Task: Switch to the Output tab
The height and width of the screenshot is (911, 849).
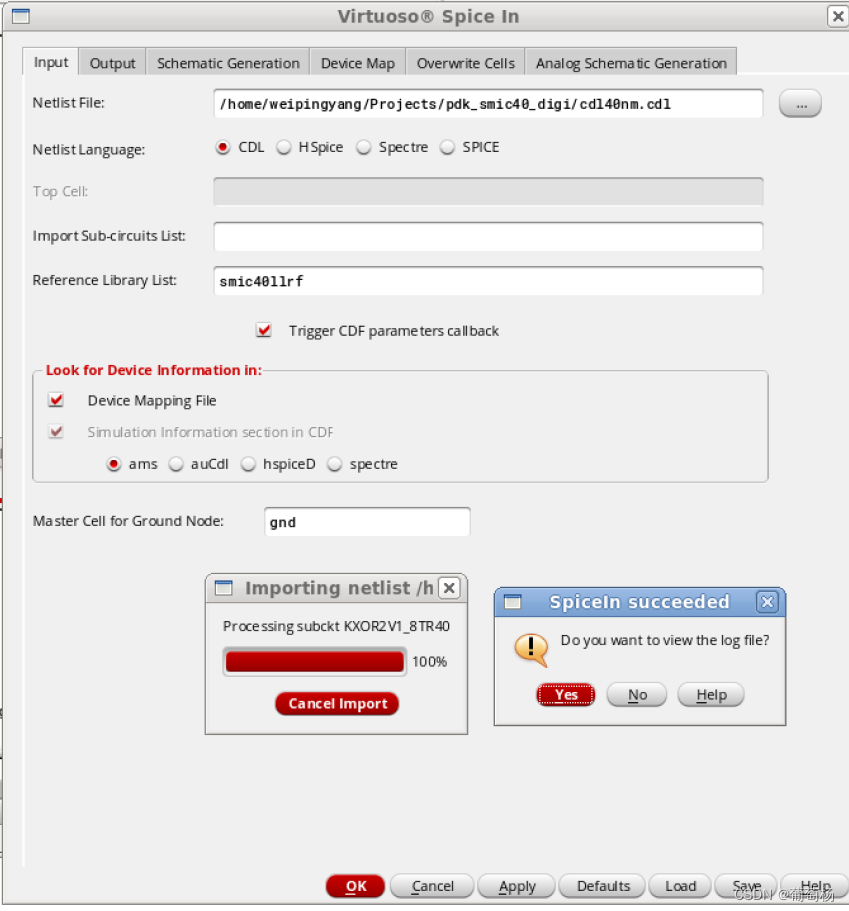Action: (x=112, y=62)
